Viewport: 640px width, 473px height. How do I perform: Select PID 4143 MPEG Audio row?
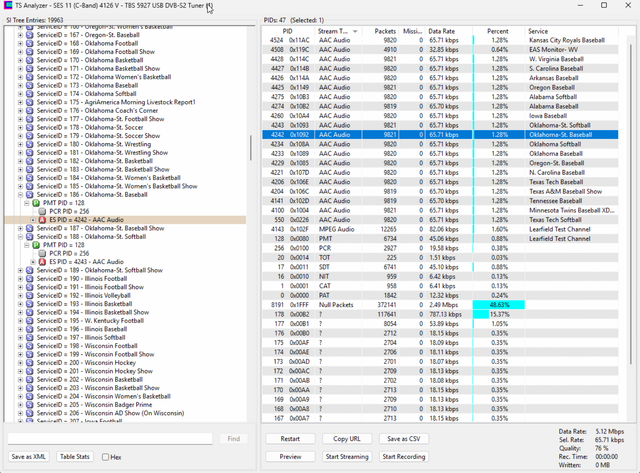click(440, 229)
